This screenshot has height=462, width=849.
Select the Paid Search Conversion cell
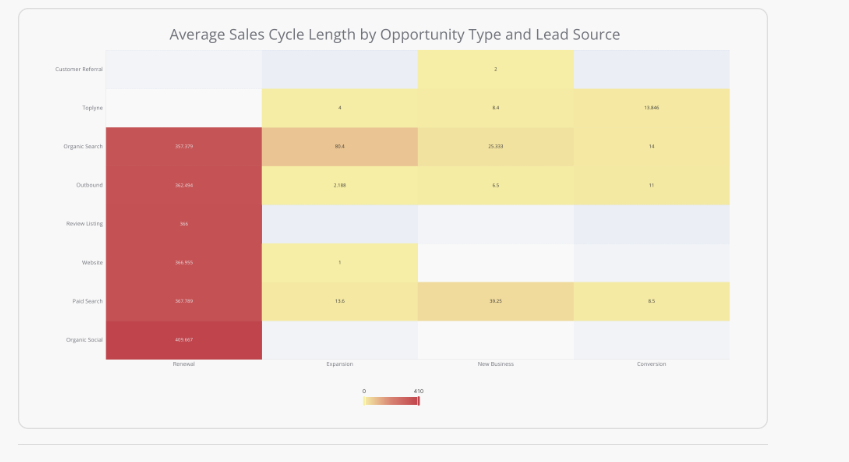[x=651, y=302]
